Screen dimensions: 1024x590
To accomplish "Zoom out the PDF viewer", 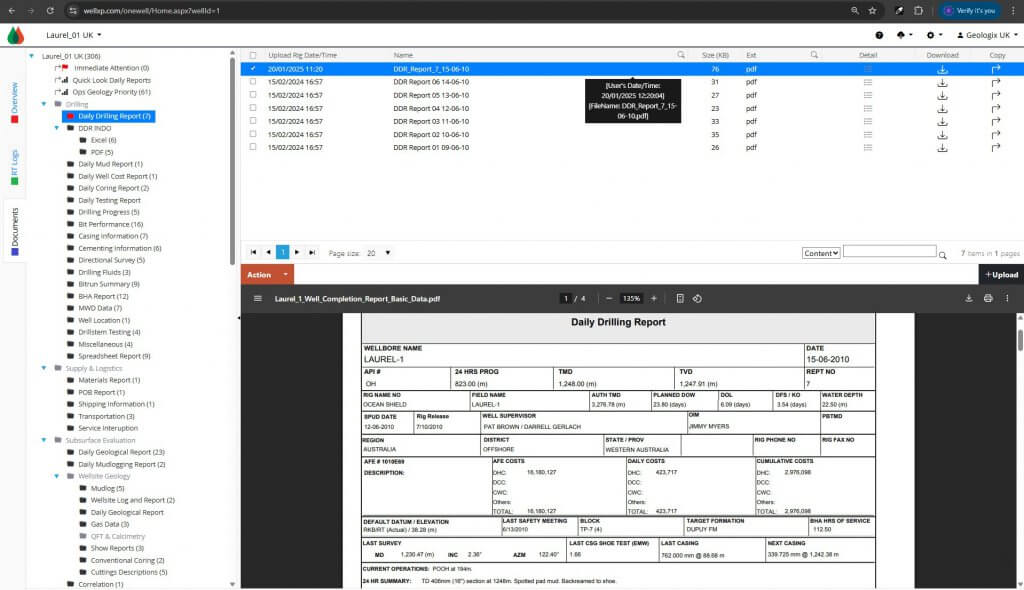I will coord(609,299).
